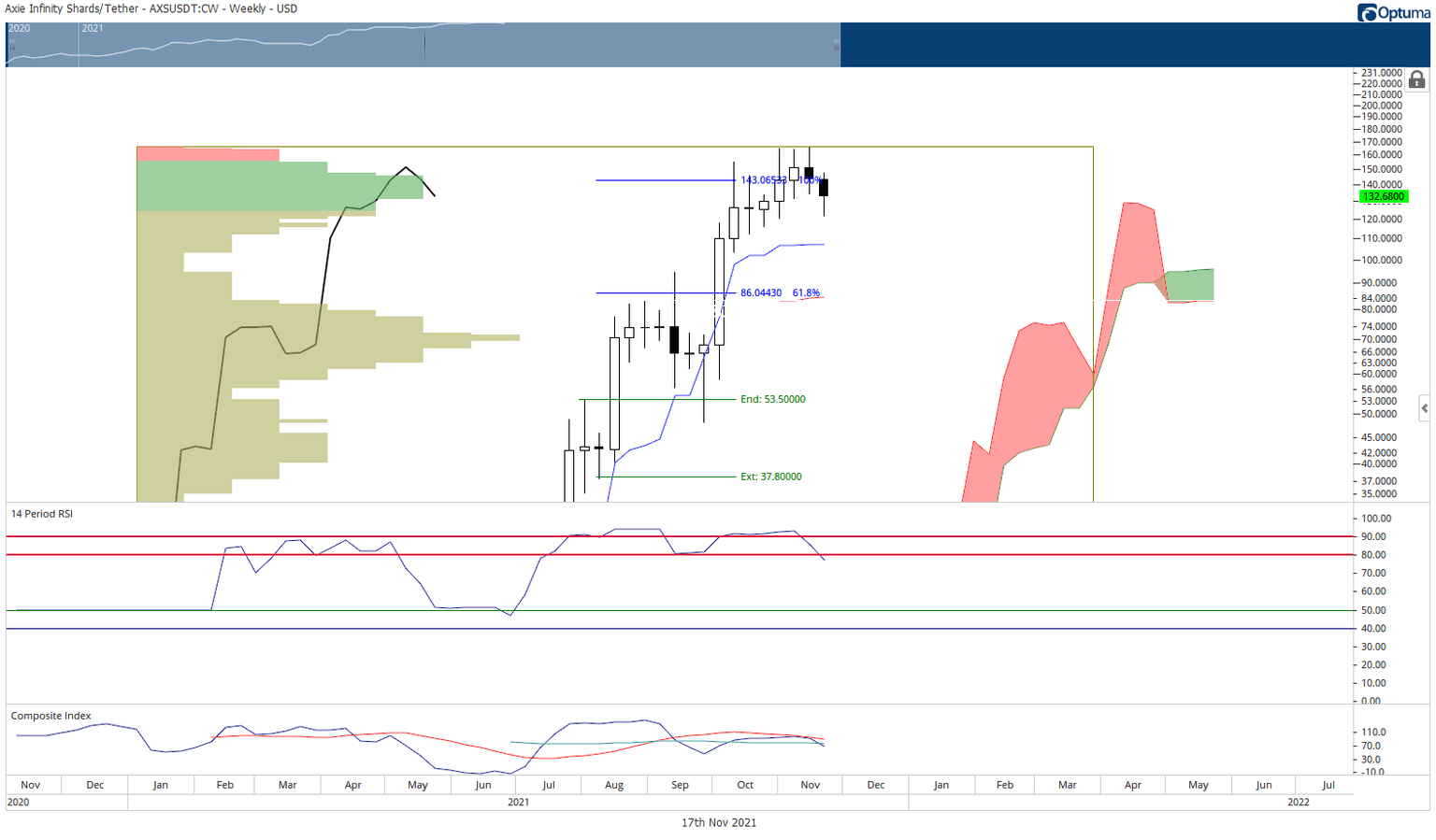Select the Ext: 37.80000 label

click(x=771, y=477)
